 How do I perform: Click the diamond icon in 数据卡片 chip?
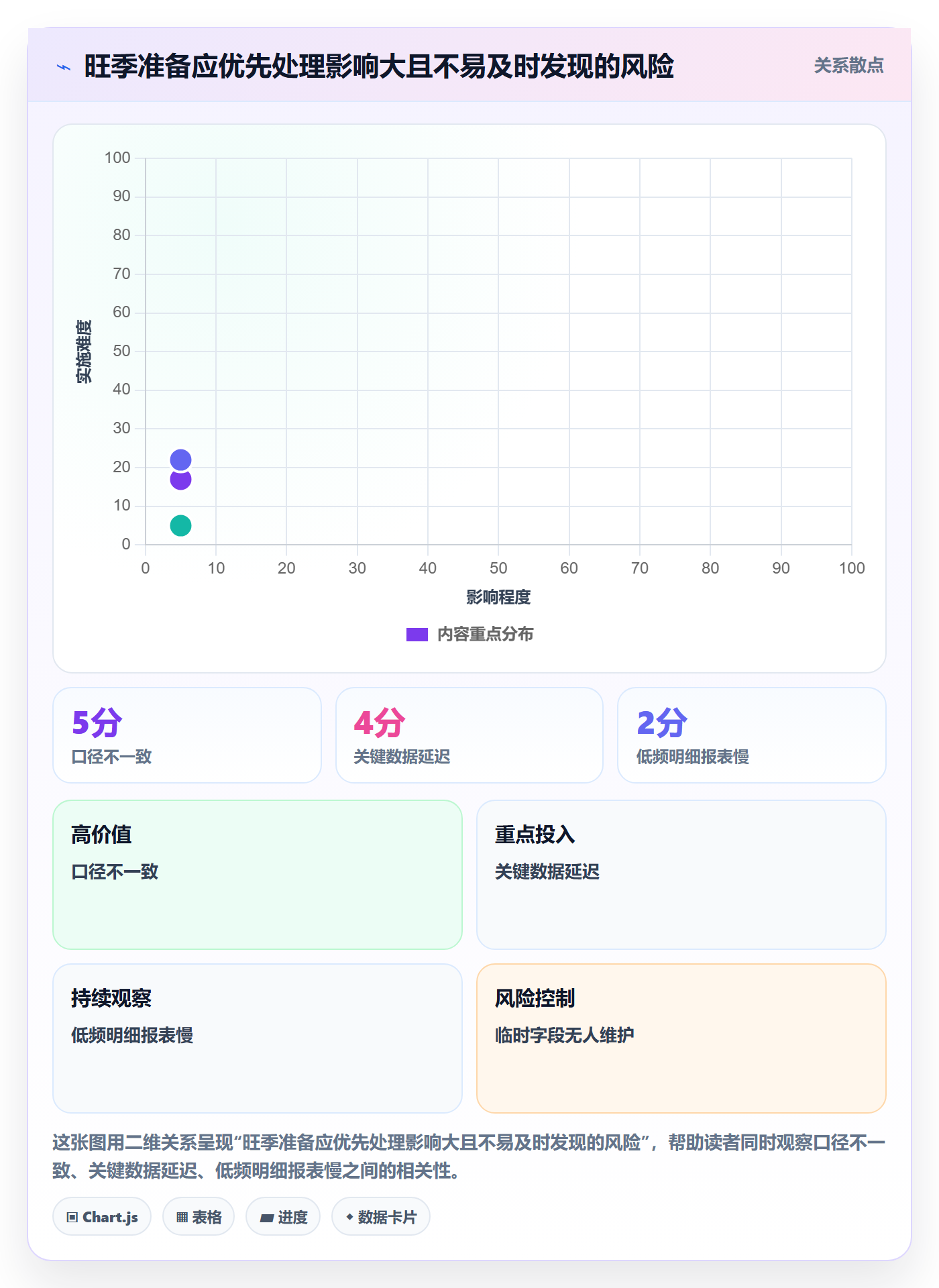349,1217
